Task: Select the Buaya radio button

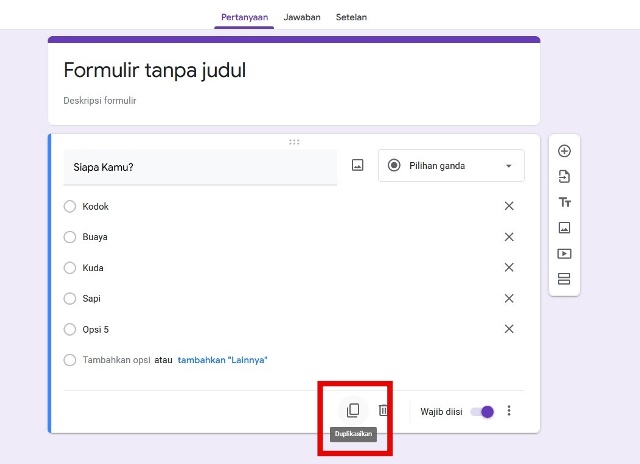Action: 70,237
